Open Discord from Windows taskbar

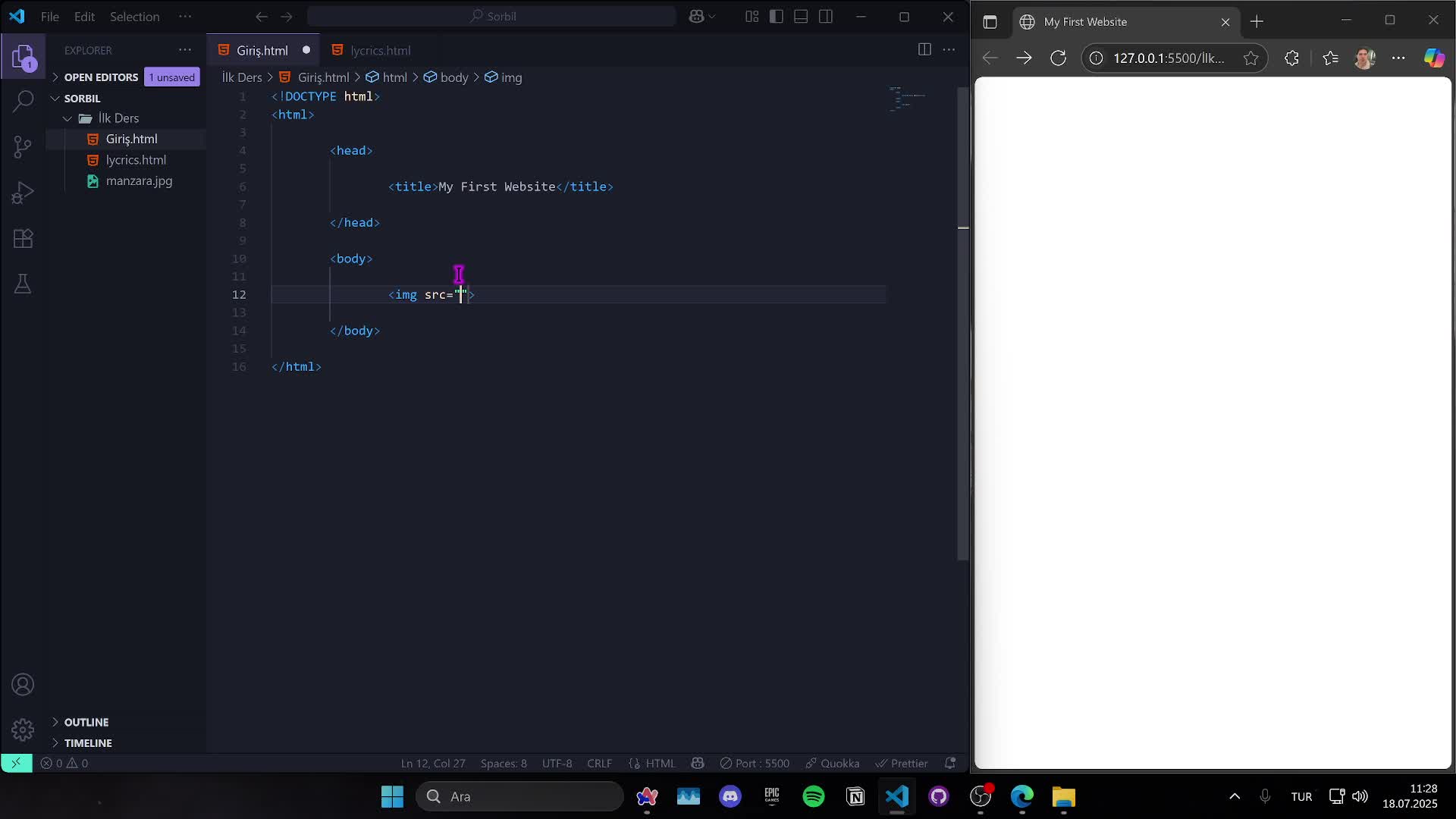(730, 796)
